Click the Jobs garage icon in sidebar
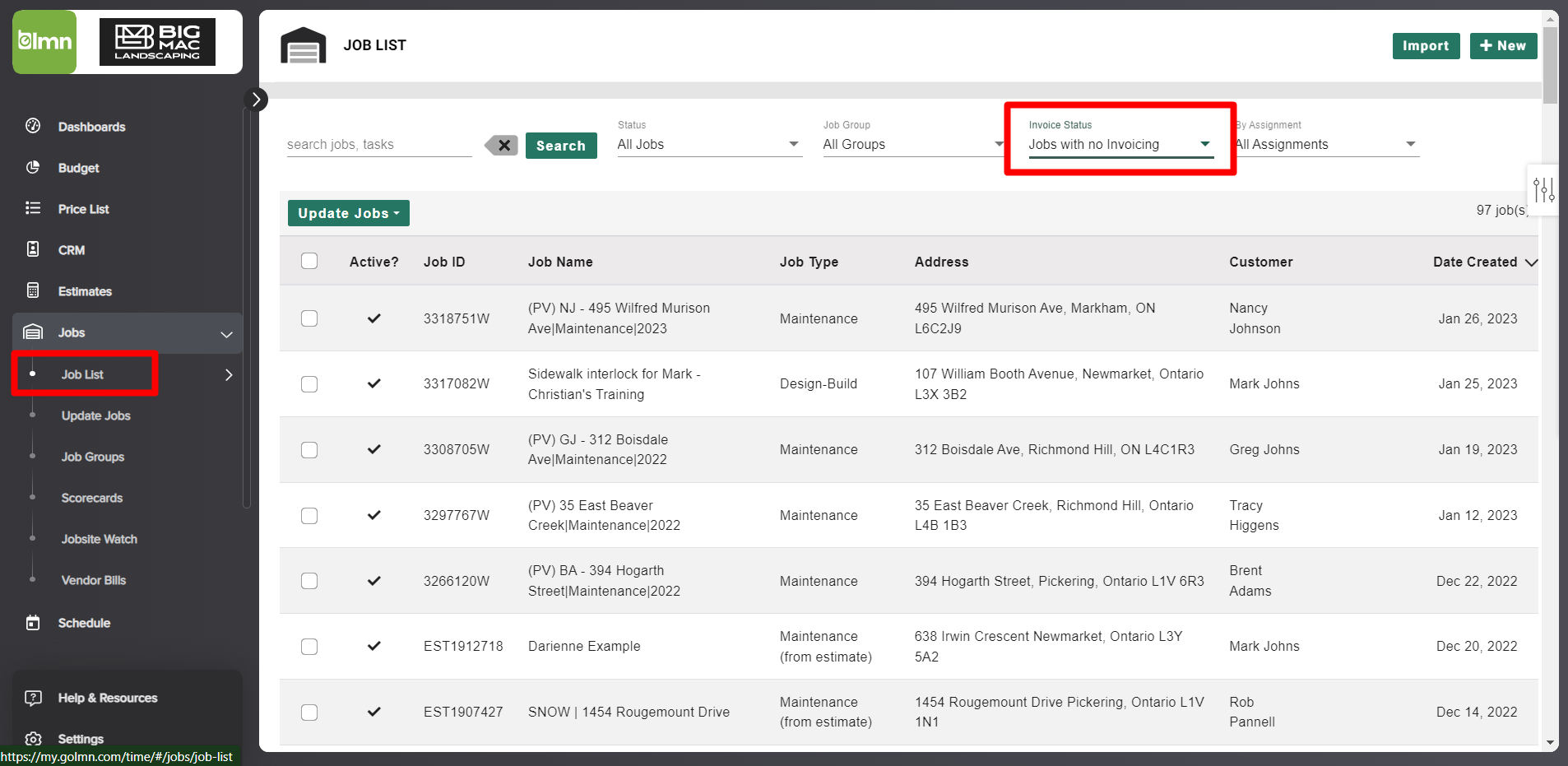 [x=33, y=332]
